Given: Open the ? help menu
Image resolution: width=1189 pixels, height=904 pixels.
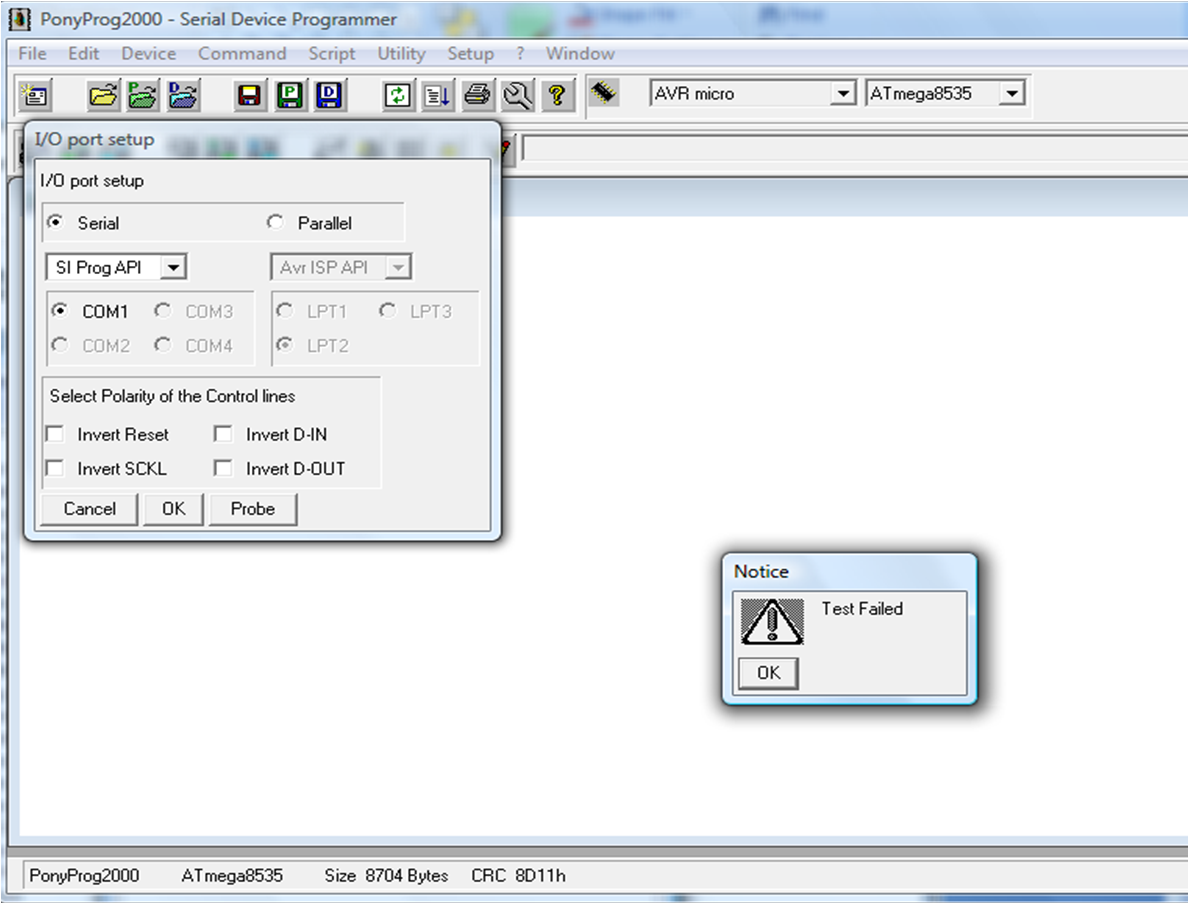Looking at the screenshot, I should coord(520,53).
